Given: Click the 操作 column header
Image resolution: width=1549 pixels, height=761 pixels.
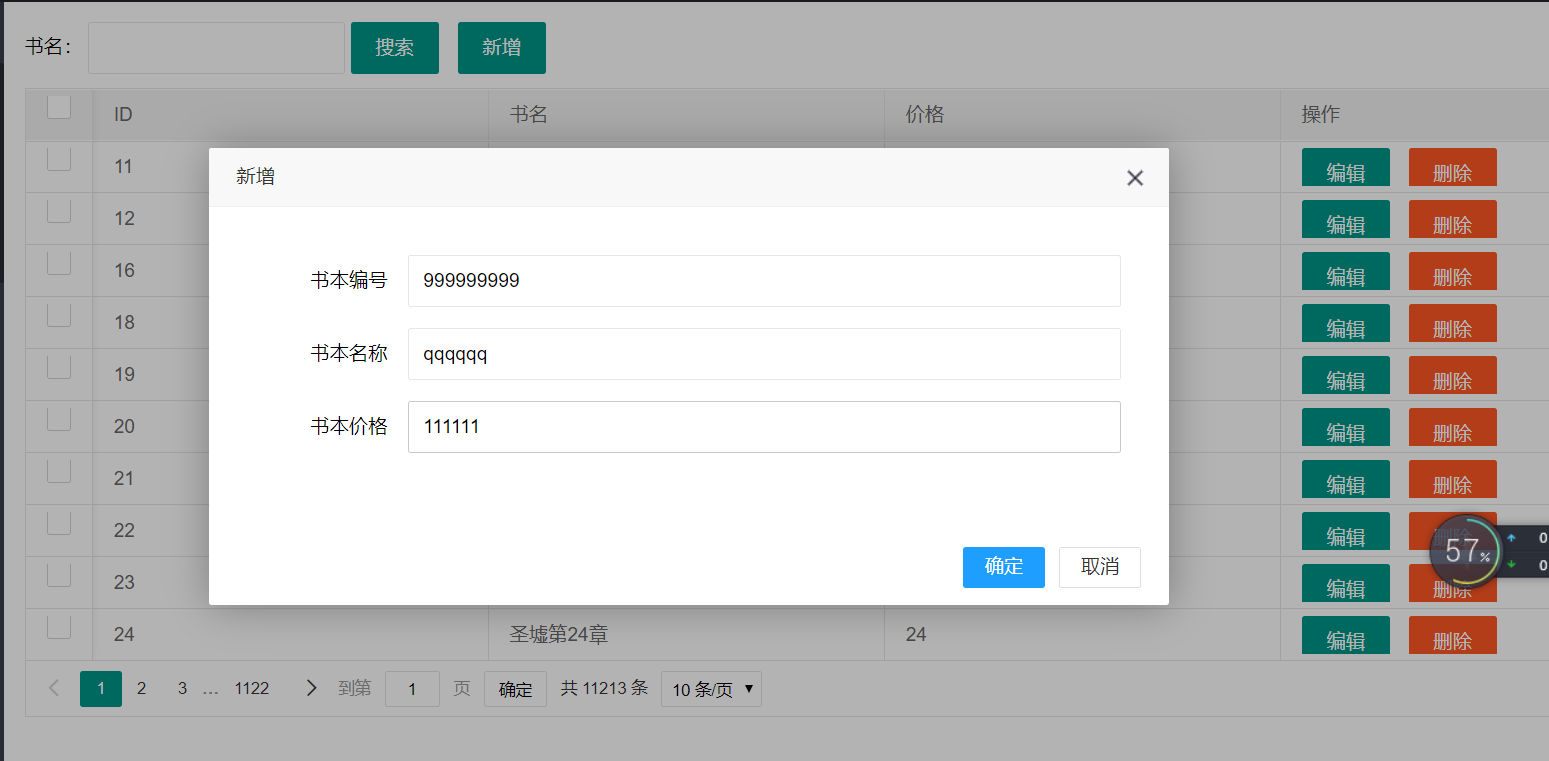Looking at the screenshot, I should coord(1414,114).
